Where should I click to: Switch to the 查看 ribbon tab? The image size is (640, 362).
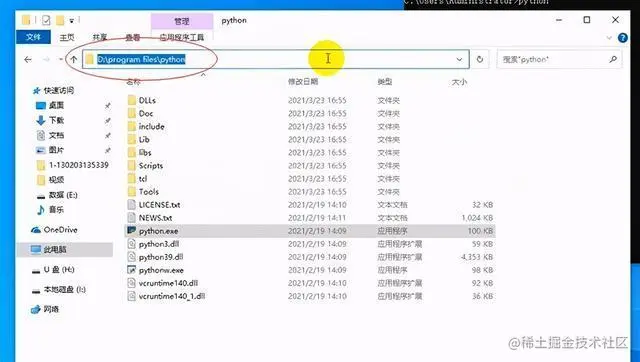pyautogui.click(x=132, y=37)
